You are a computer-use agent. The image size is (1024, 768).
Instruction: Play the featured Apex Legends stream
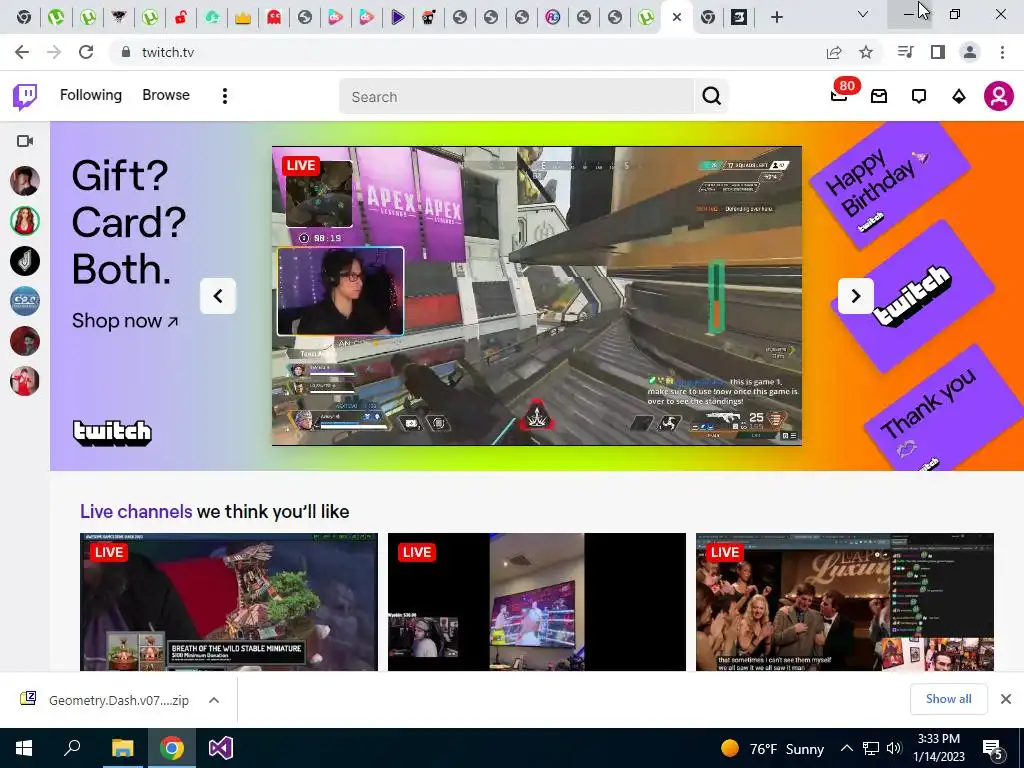537,296
